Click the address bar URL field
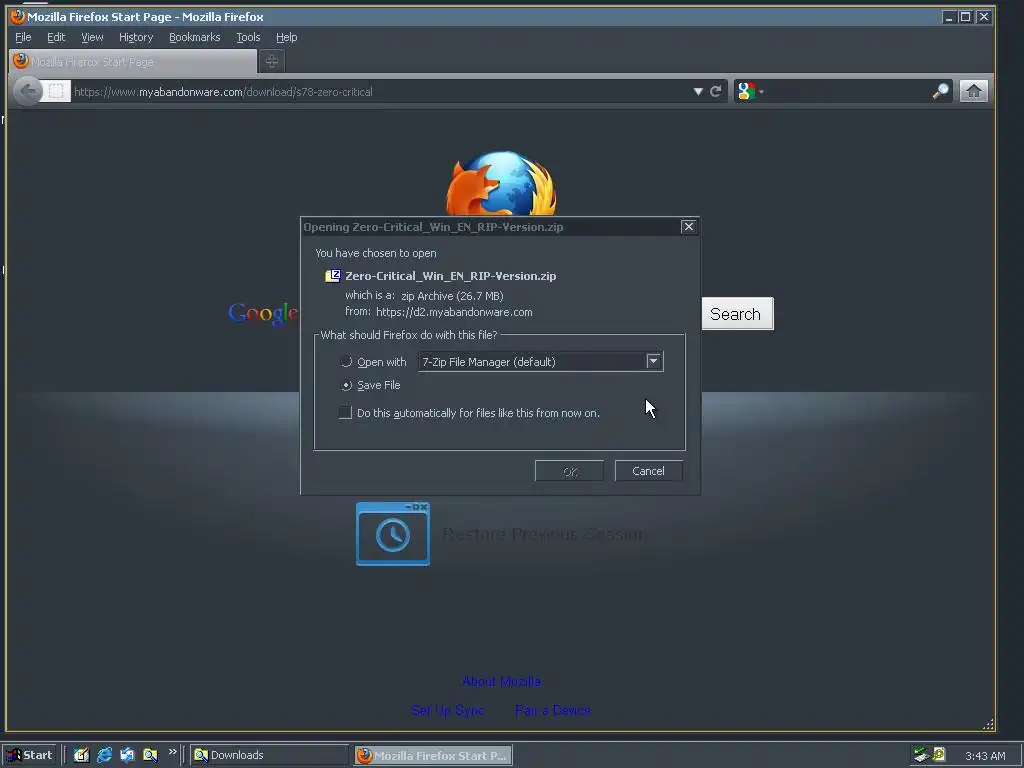The width and height of the screenshot is (1024, 768). [381, 91]
